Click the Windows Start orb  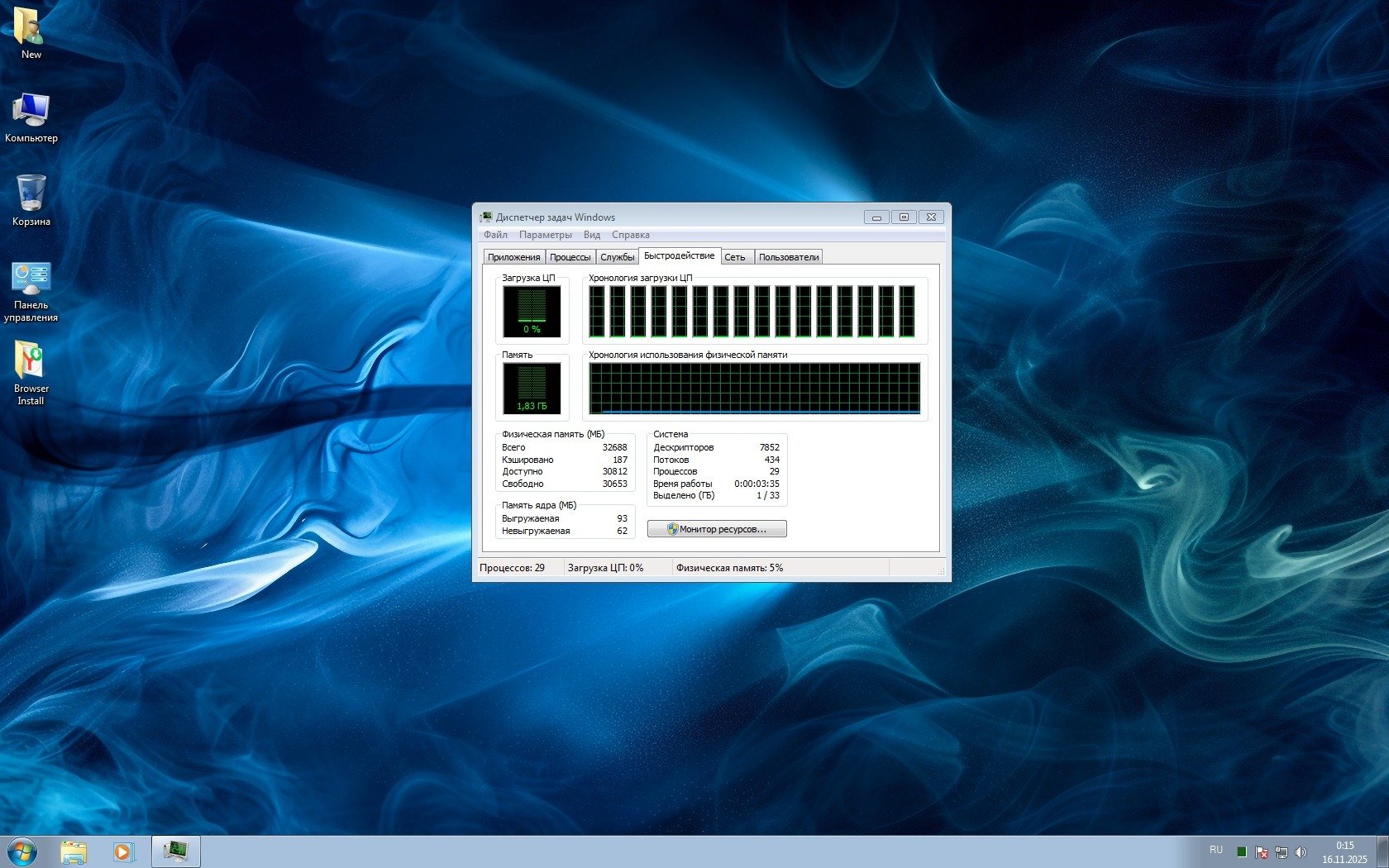coord(22,851)
